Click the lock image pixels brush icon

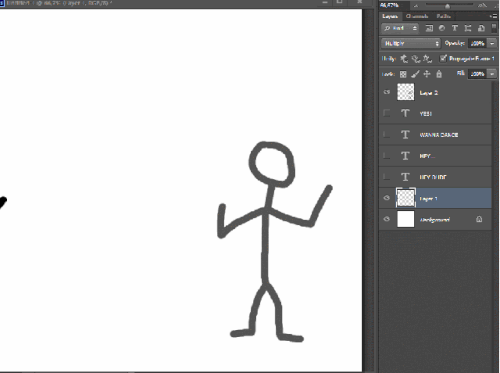click(415, 74)
